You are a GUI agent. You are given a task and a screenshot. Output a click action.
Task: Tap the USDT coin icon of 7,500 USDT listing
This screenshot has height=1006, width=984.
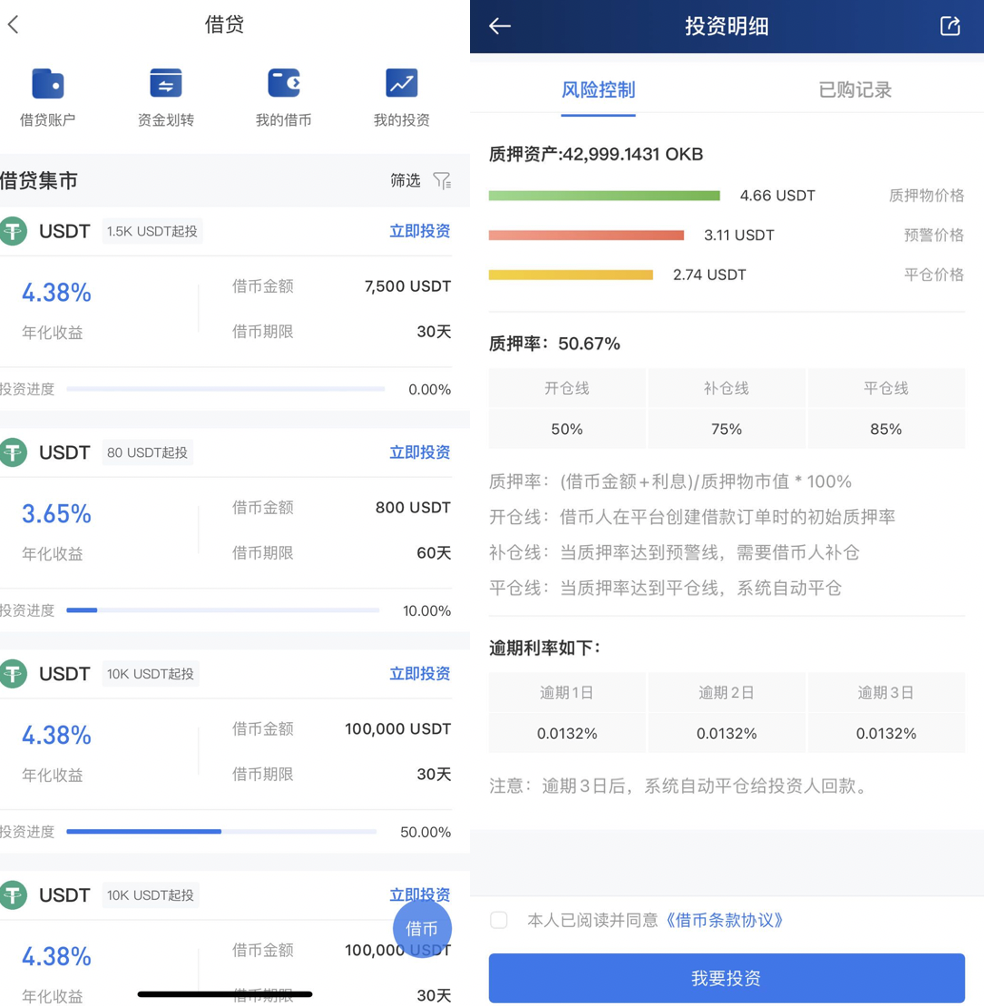point(14,231)
